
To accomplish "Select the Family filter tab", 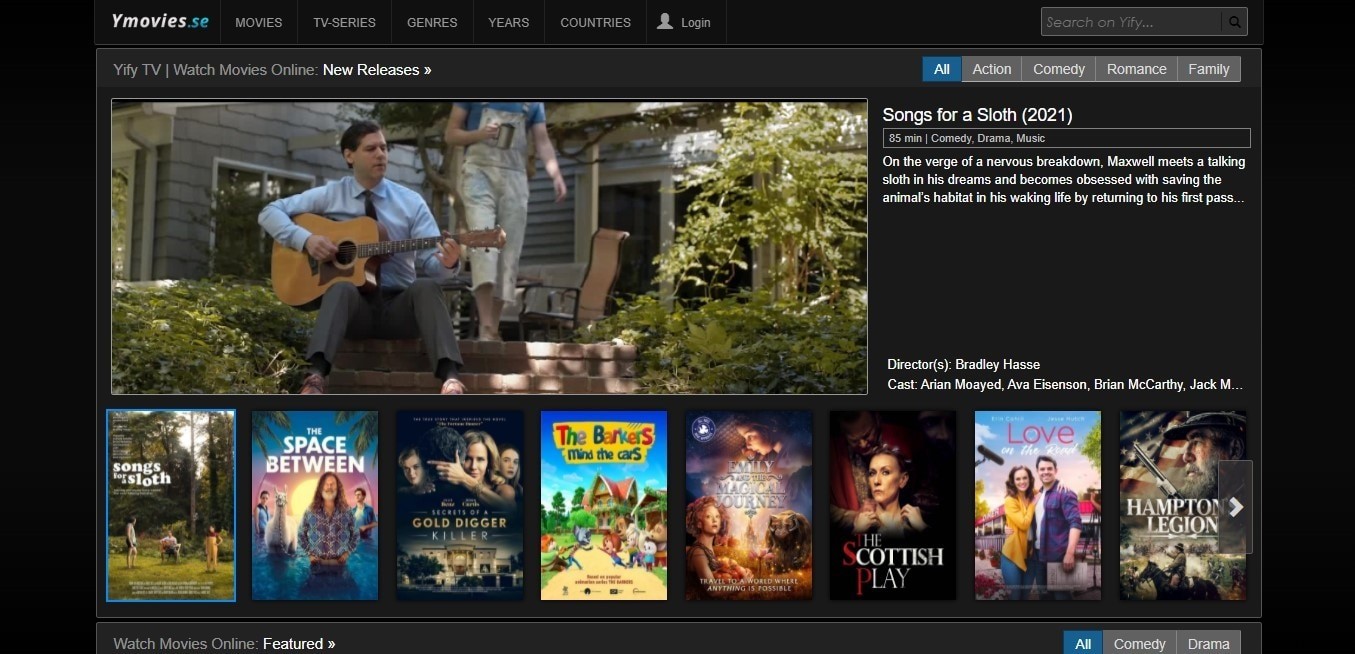I will tap(1208, 69).
